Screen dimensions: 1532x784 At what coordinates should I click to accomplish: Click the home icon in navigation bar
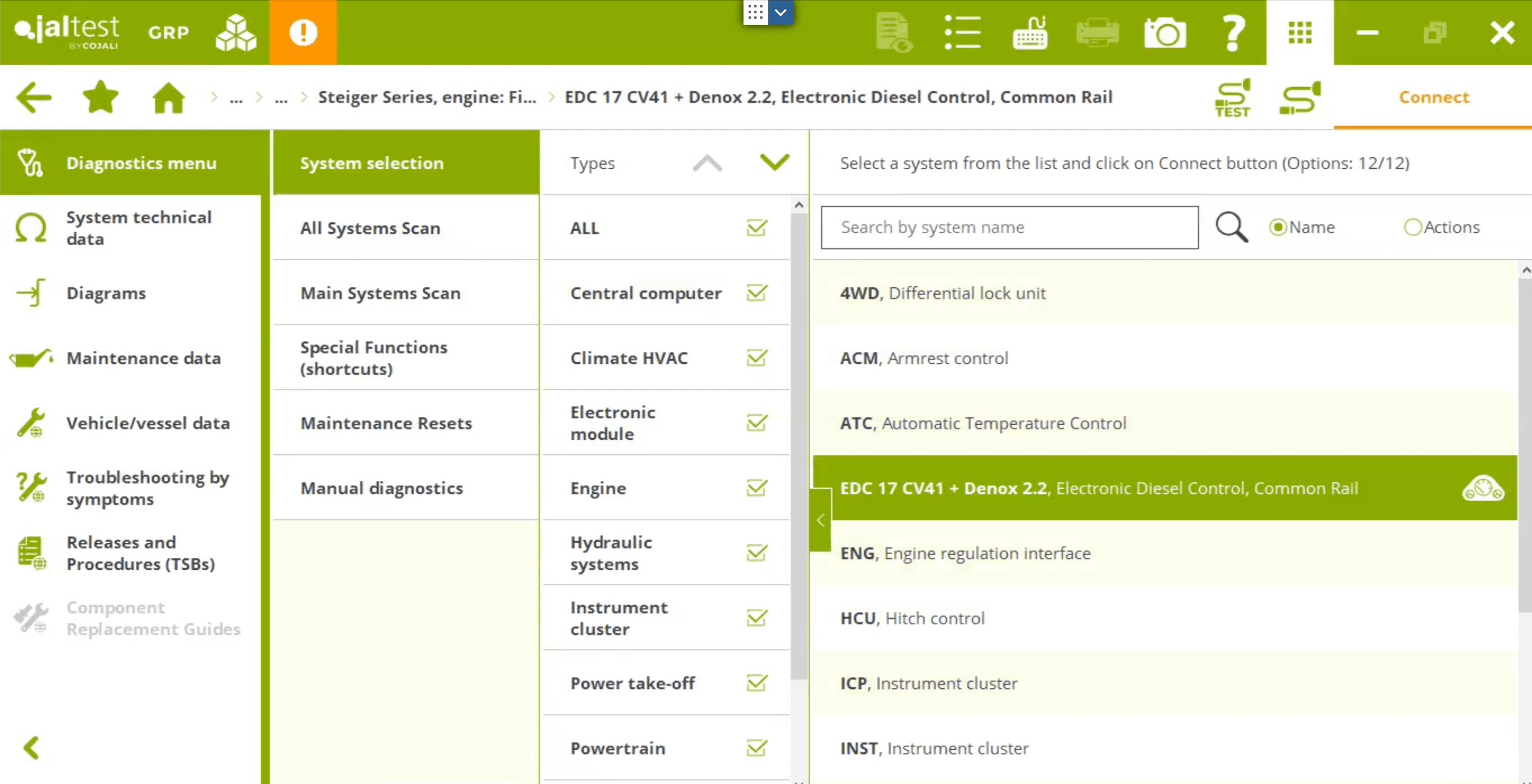coord(168,97)
